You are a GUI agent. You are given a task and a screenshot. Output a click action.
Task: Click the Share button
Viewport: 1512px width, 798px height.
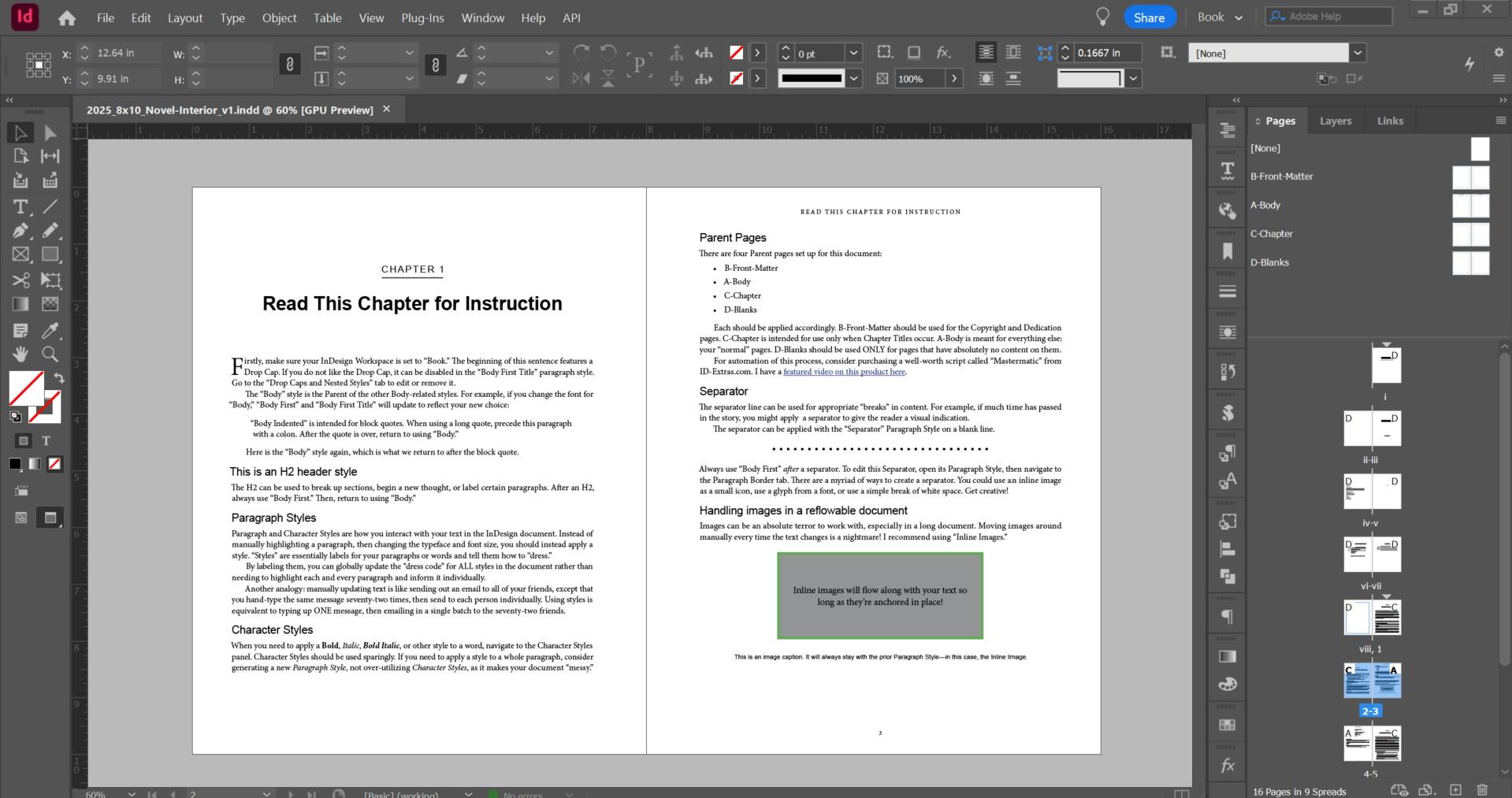(1149, 17)
